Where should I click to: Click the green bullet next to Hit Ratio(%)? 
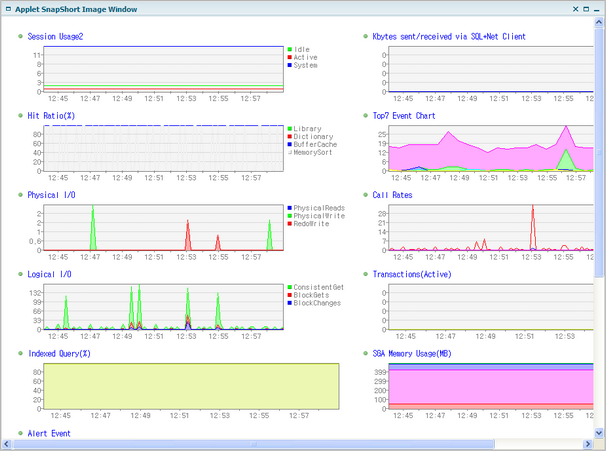pyautogui.click(x=20, y=116)
